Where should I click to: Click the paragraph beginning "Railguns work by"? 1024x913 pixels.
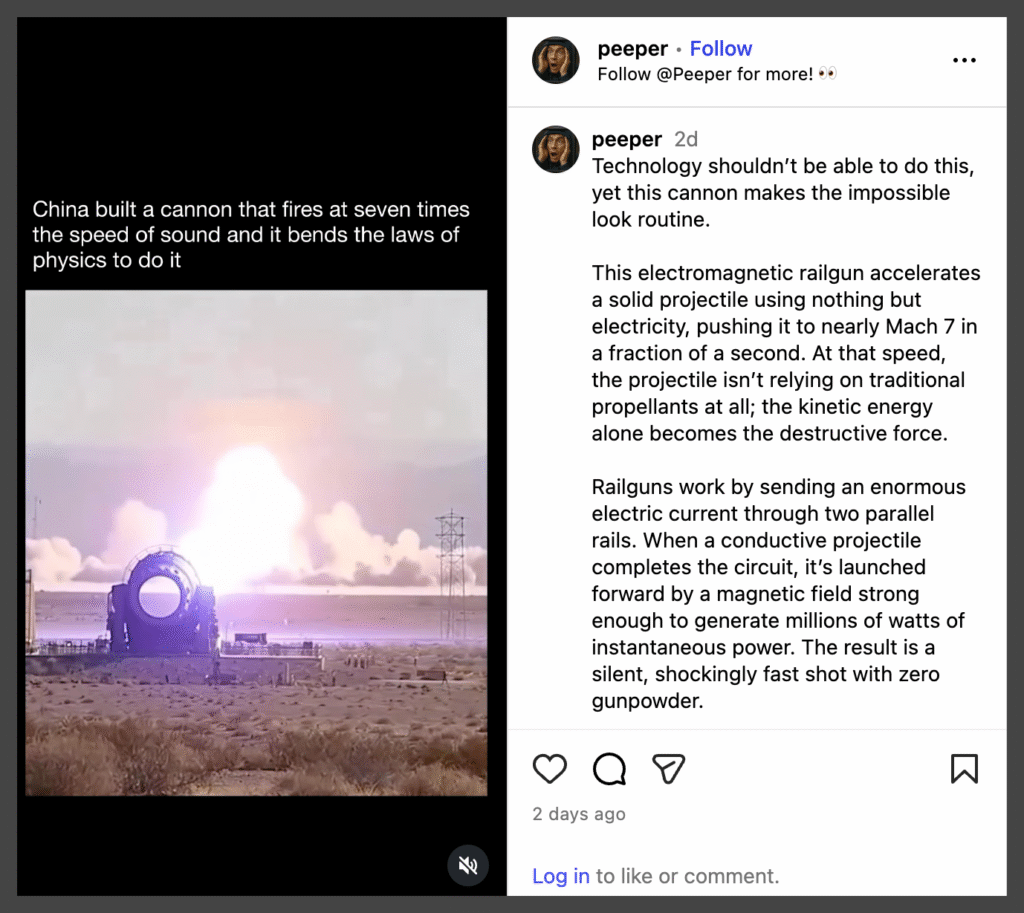(x=779, y=594)
